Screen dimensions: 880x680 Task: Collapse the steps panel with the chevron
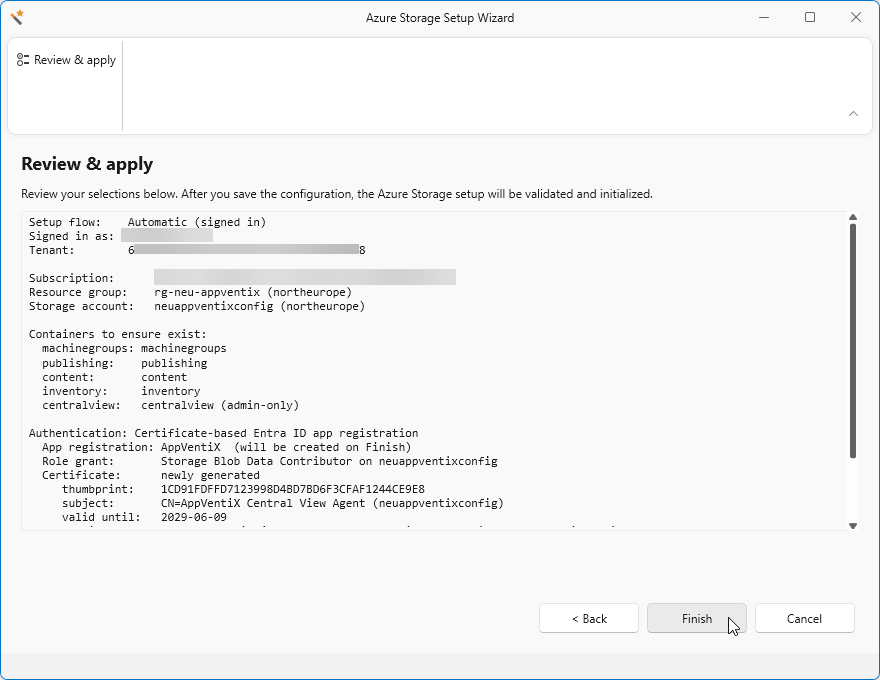(853, 113)
